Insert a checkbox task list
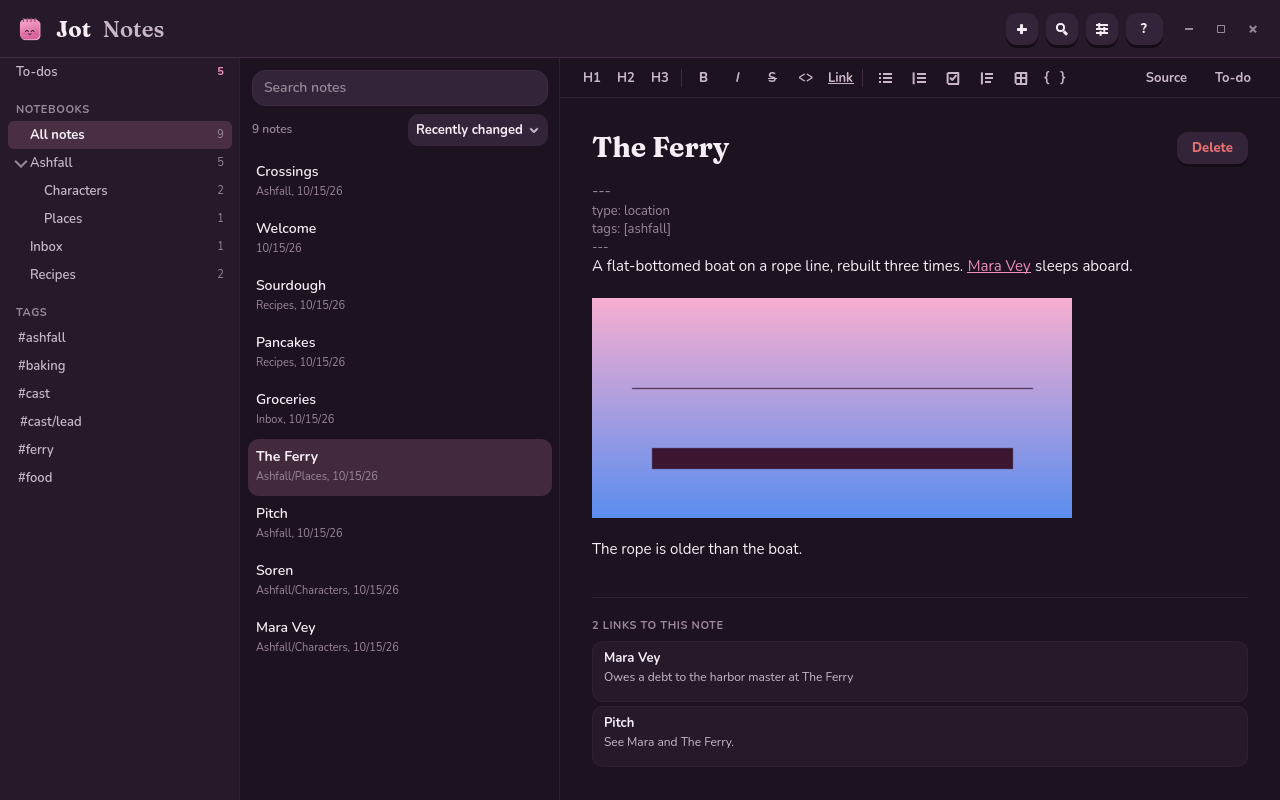Viewport: 1280px width, 800px height. (x=953, y=77)
